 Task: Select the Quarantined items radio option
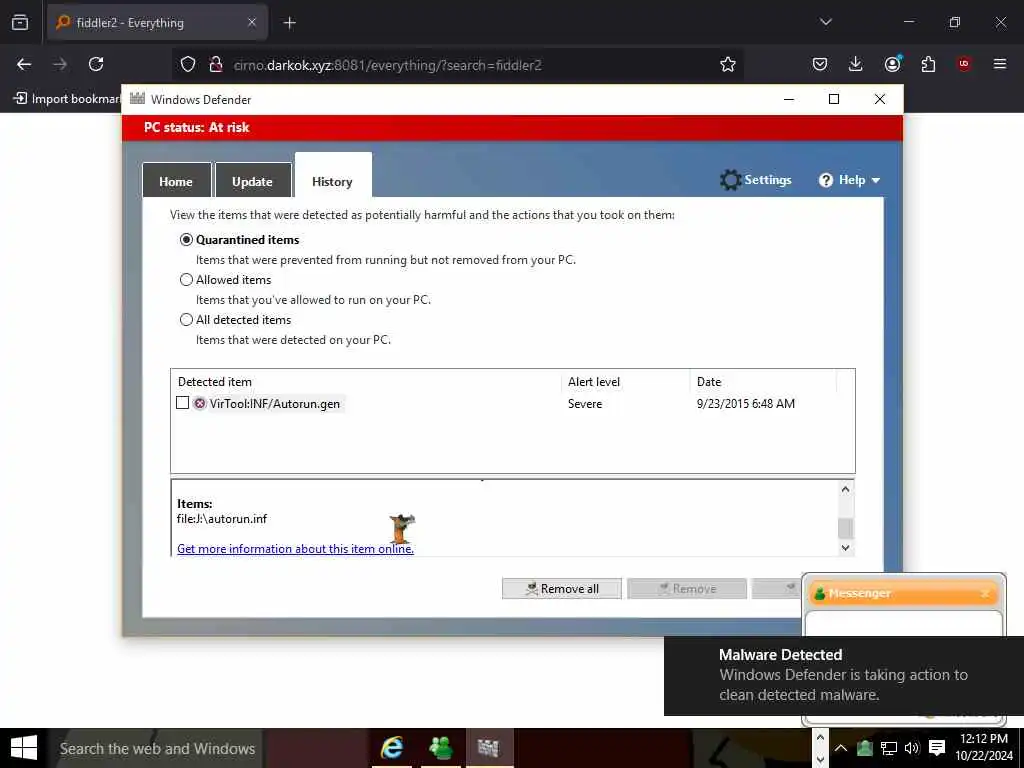pyautogui.click(x=186, y=240)
